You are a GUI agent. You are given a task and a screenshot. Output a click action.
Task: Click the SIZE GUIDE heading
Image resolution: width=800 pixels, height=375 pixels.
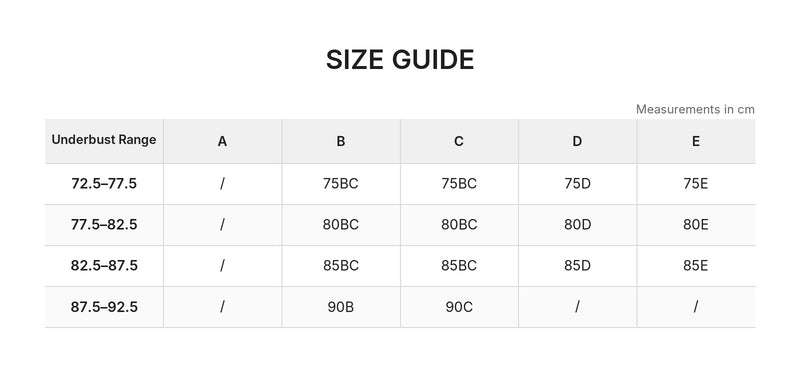[400, 60]
